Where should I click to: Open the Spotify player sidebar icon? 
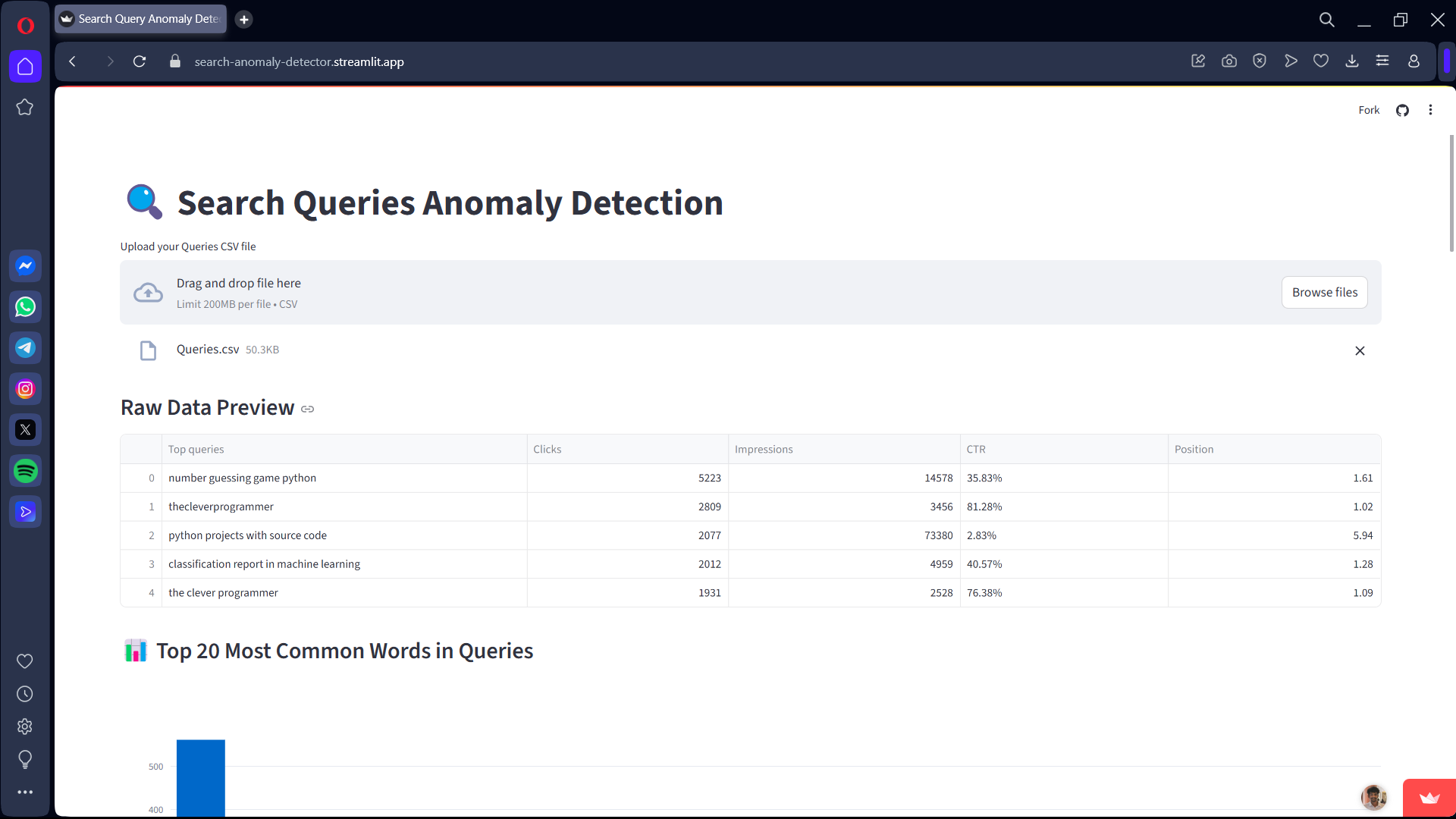(25, 471)
